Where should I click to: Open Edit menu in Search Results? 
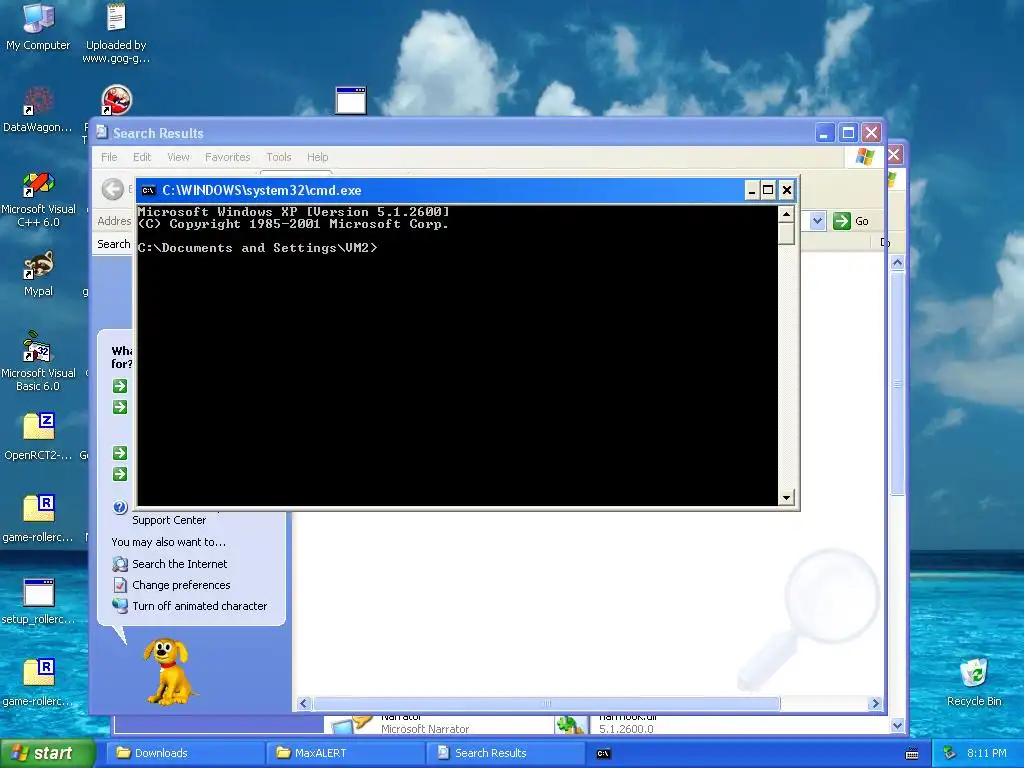point(142,157)
